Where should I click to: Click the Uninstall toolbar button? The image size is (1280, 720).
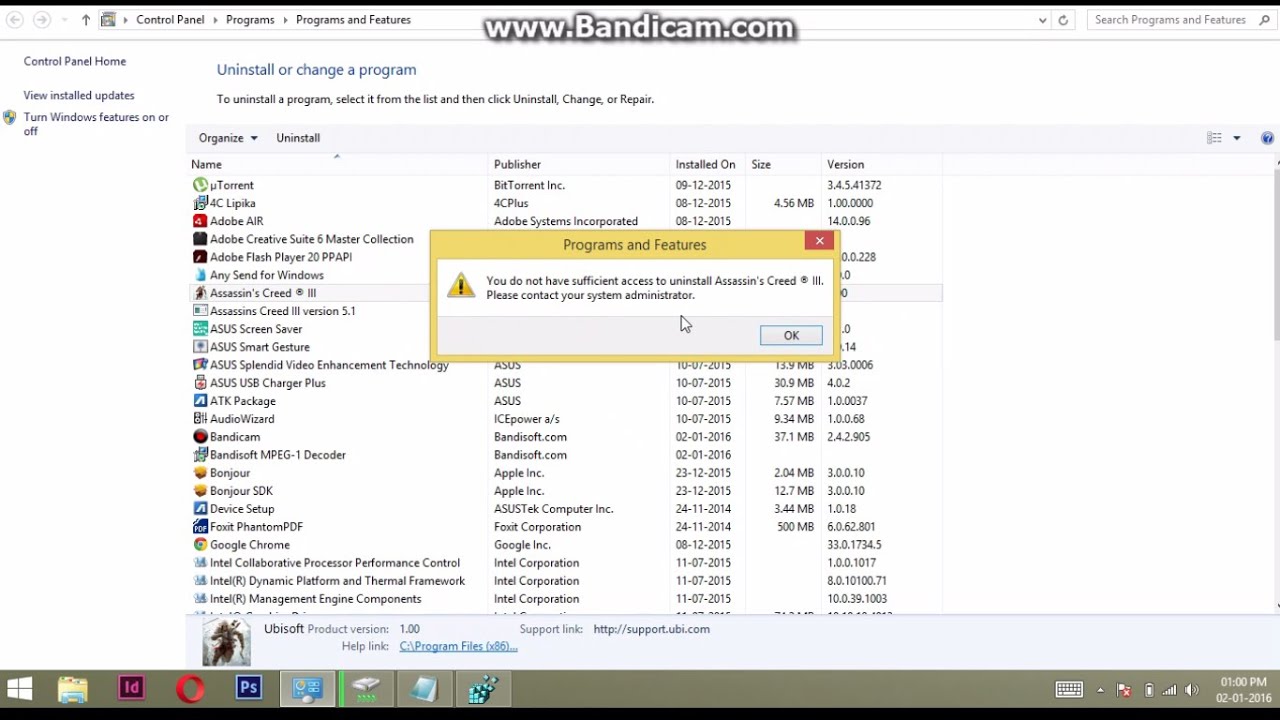pyautogui.click(x=298, y=138)
